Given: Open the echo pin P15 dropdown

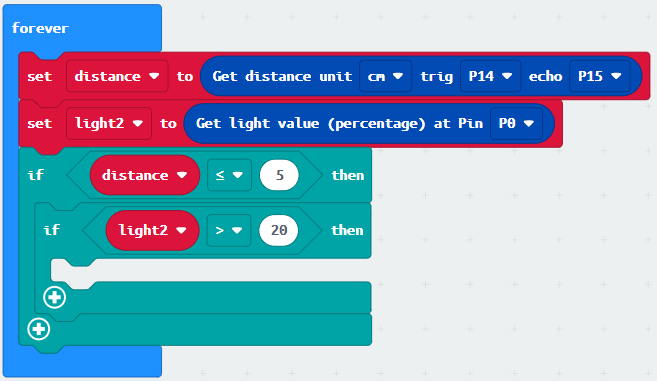Looking at the screenshot, I should (600, 76).
